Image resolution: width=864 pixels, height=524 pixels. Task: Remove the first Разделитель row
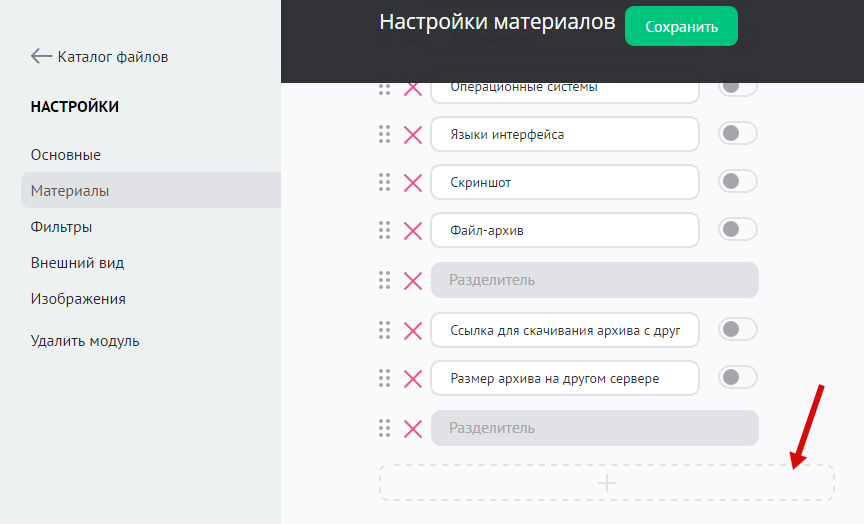point(412,280)
